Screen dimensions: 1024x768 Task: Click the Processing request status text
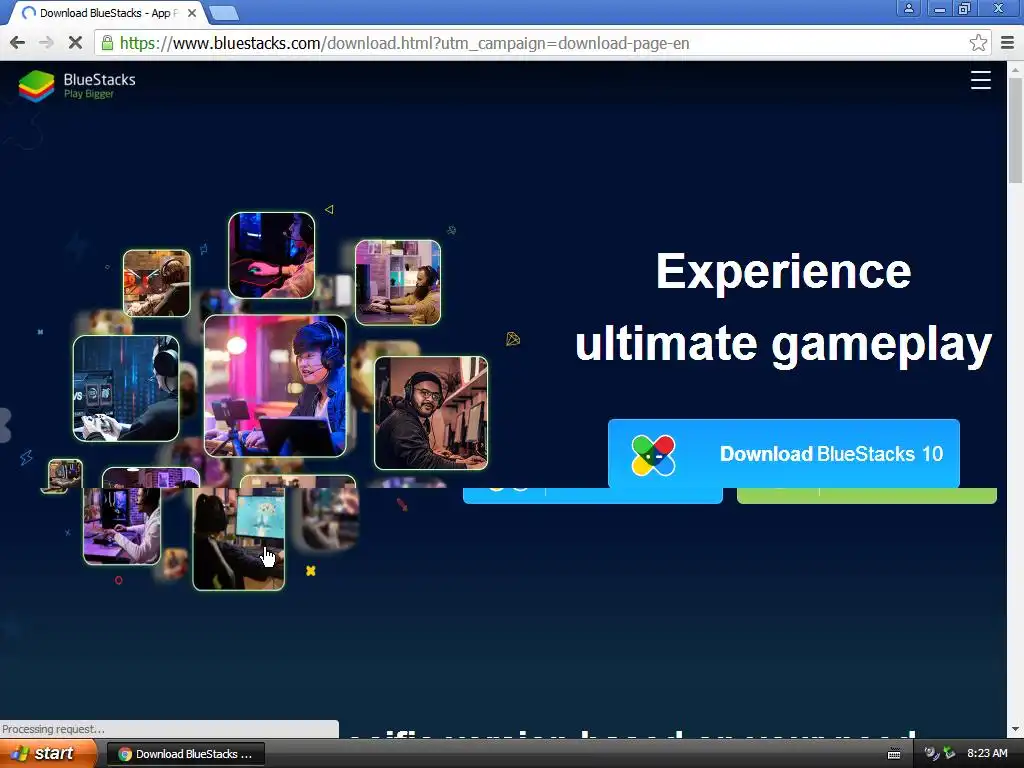(53, 729)
